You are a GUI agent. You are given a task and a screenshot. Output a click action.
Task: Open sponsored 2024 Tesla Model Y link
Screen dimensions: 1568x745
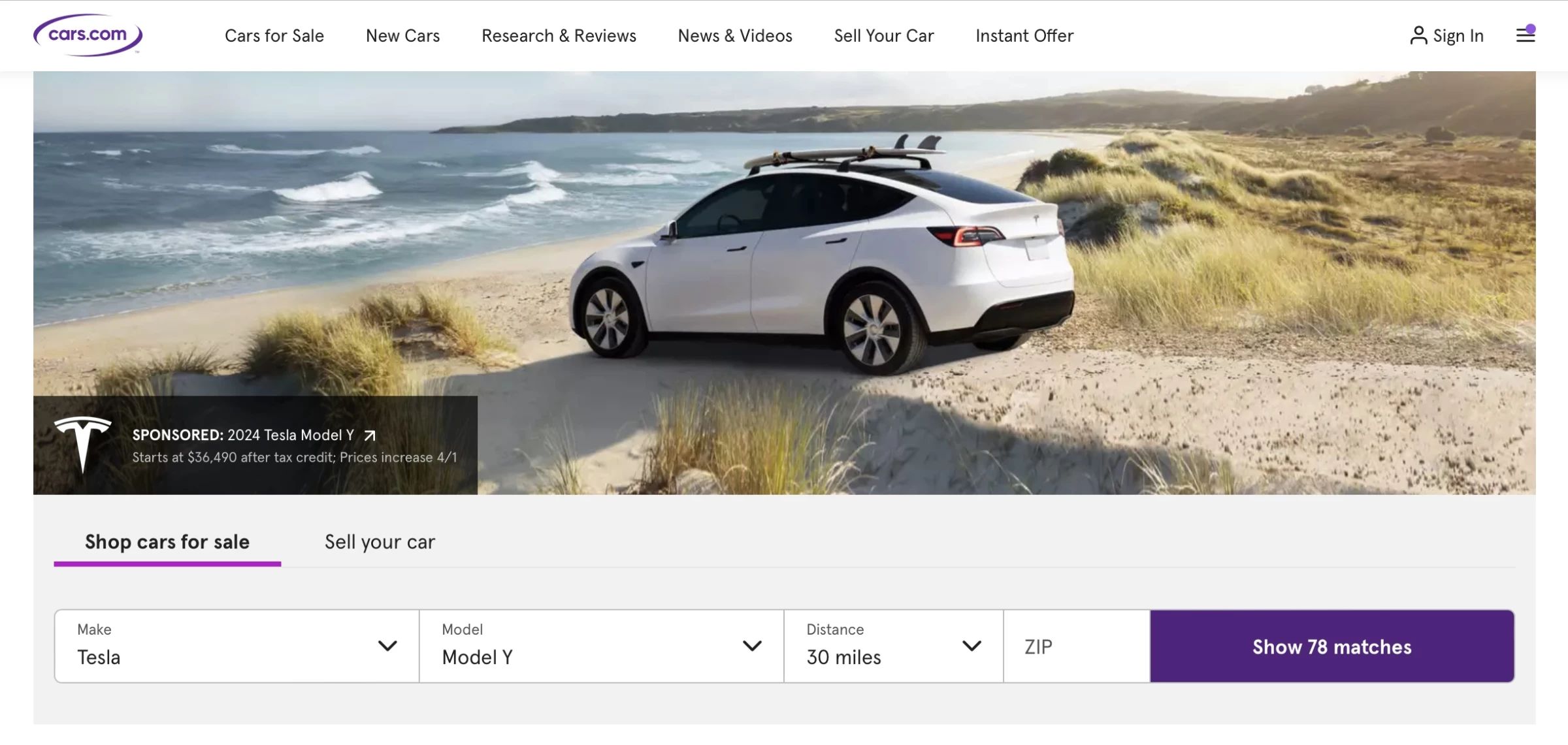(254, 436)
